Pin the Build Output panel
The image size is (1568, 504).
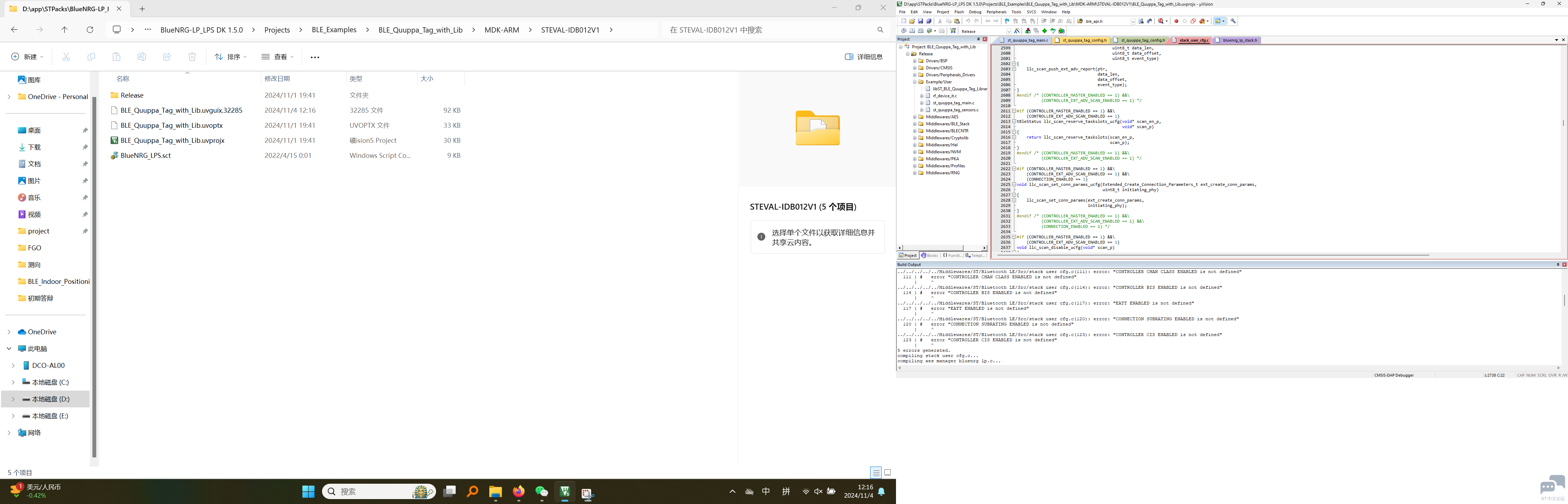click(1557, 264)
